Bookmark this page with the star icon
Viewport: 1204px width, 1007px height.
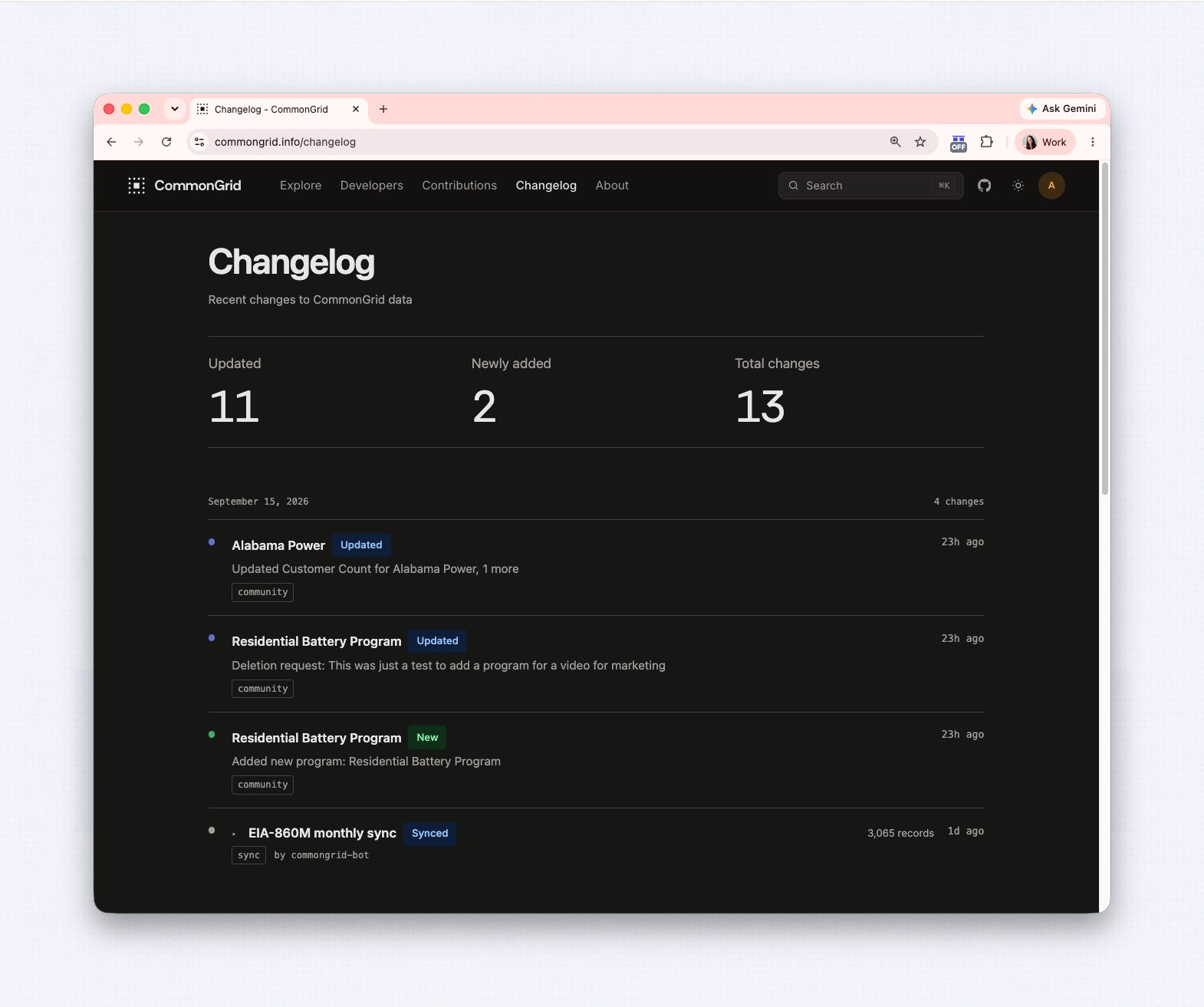click(920, 142)
